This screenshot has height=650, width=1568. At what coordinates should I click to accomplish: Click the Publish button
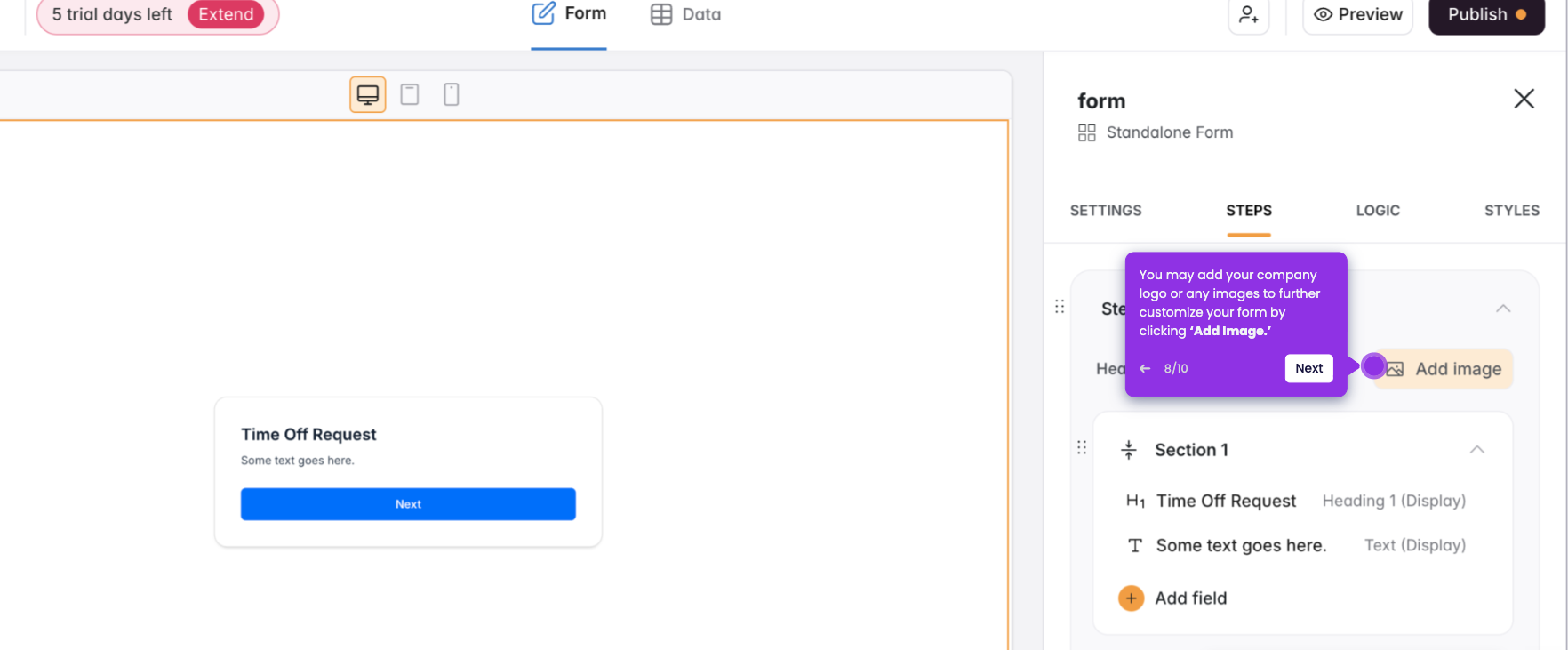point(1486,15)
